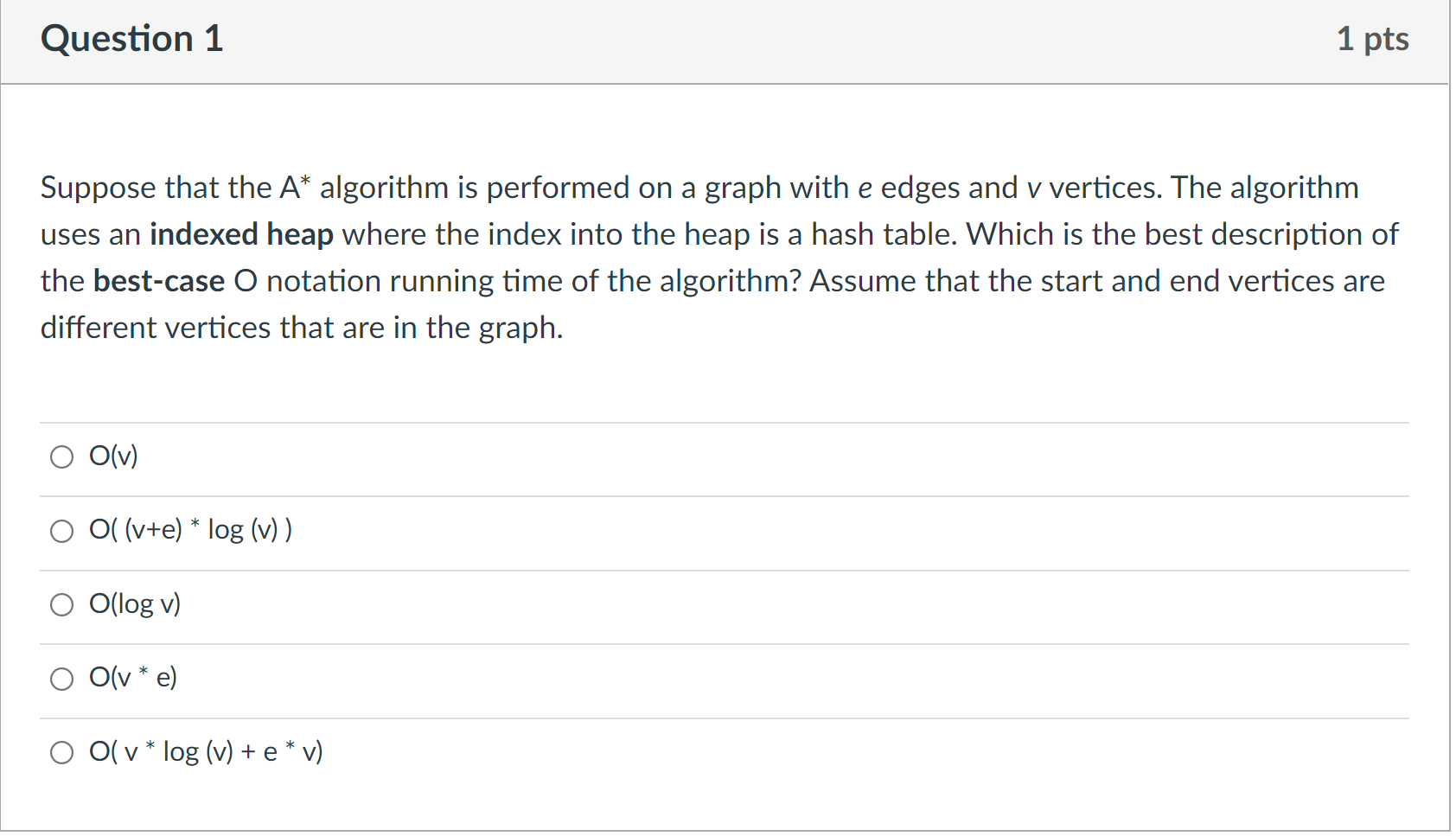Screen dimensions: 1456x836
Task: Select the O(v * e) answer option
Action: tap(61, 679)
